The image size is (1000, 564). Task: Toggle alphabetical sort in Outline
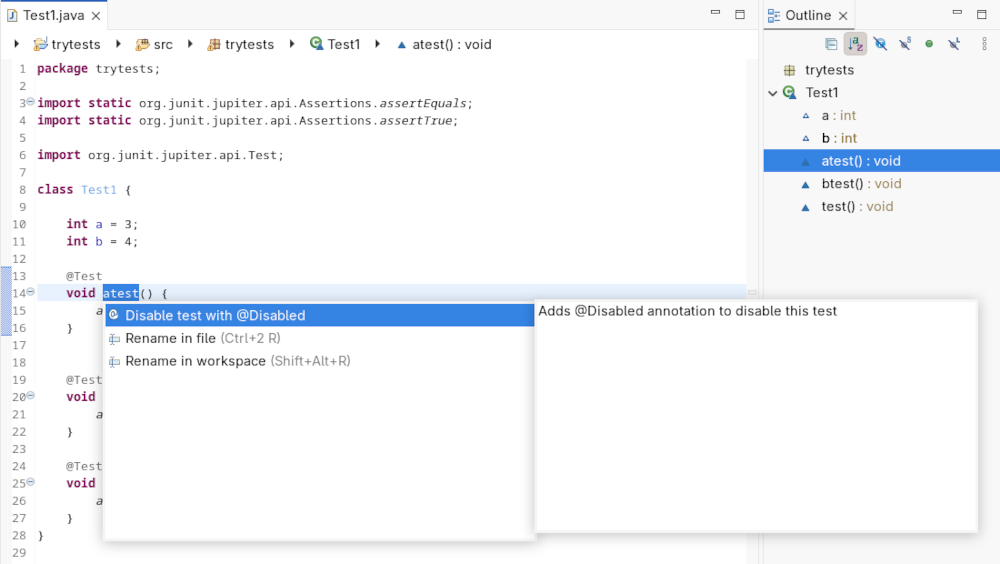pyautogui.click(x=855, y=44)
